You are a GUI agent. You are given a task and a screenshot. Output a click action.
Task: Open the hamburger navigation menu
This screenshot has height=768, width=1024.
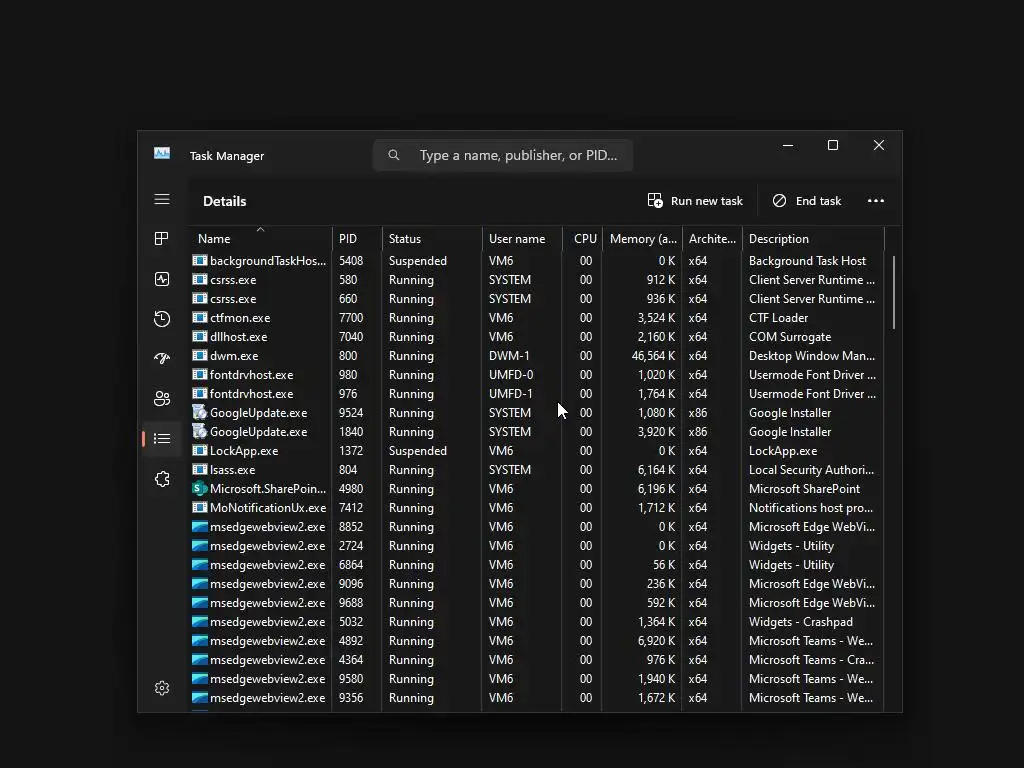click(162, 199)
